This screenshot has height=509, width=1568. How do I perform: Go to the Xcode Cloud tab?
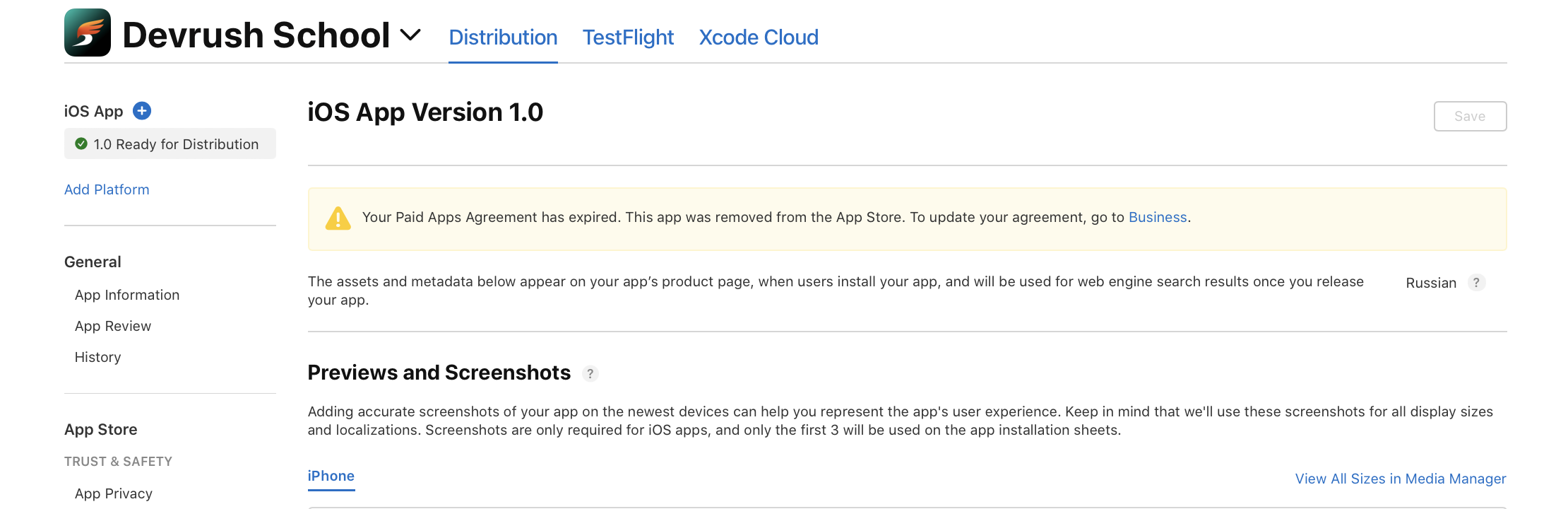759,37
